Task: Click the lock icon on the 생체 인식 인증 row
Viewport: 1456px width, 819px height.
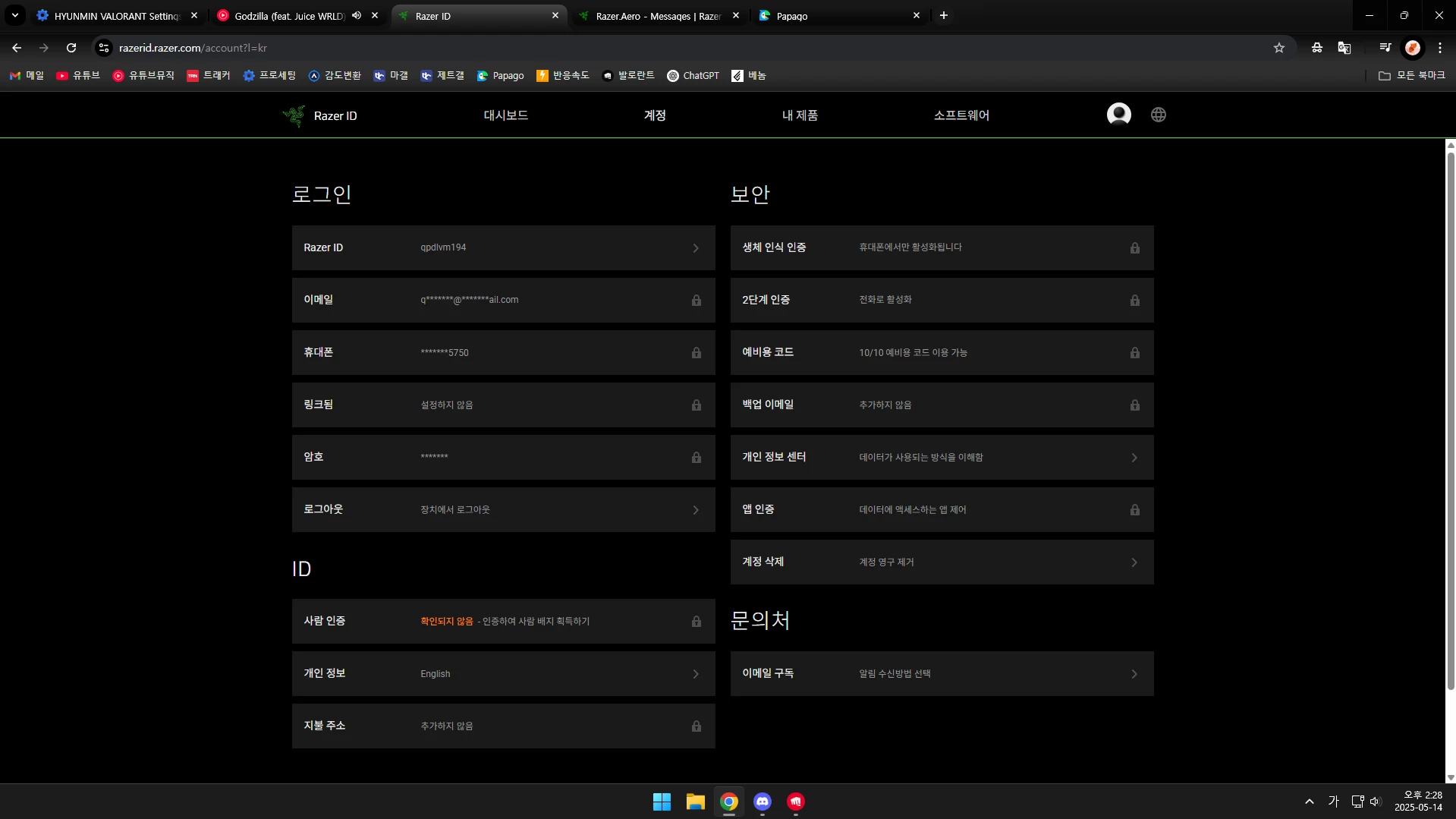Action: pos(1134,248)
